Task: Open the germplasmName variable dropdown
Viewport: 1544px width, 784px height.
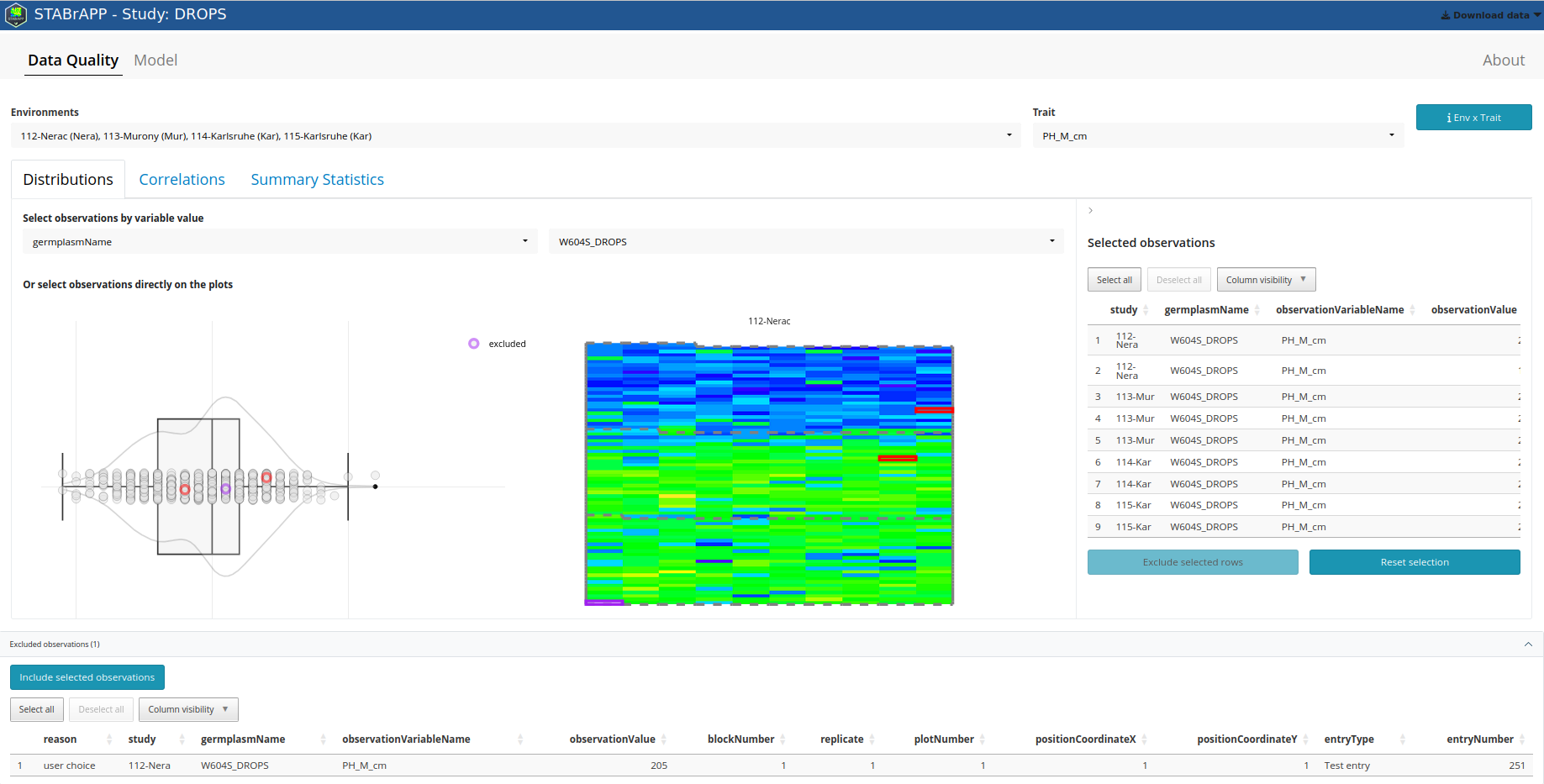Action: (x=280, y=242)
